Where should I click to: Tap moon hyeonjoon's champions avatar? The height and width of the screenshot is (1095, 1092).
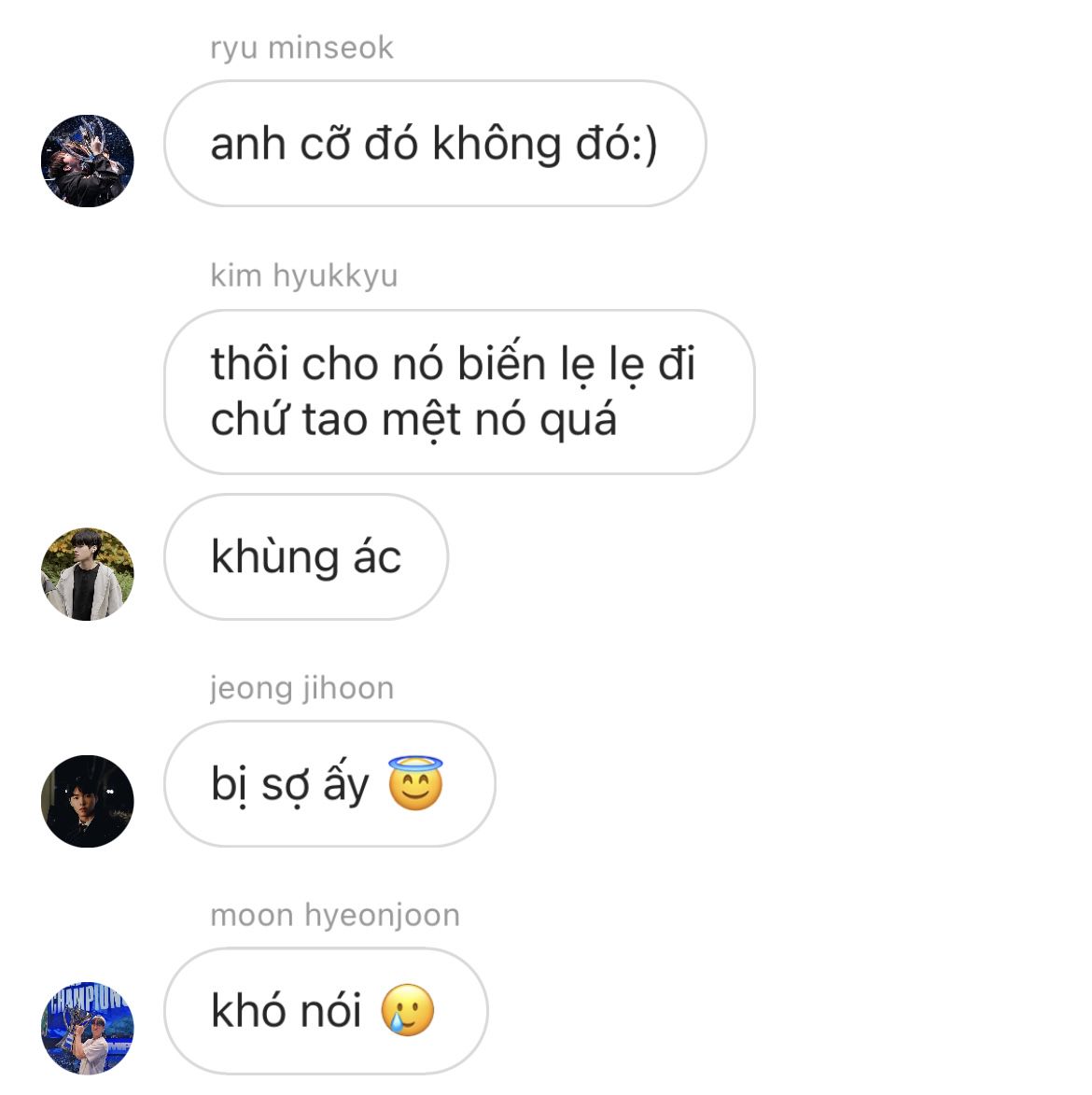click(88, 1028)
